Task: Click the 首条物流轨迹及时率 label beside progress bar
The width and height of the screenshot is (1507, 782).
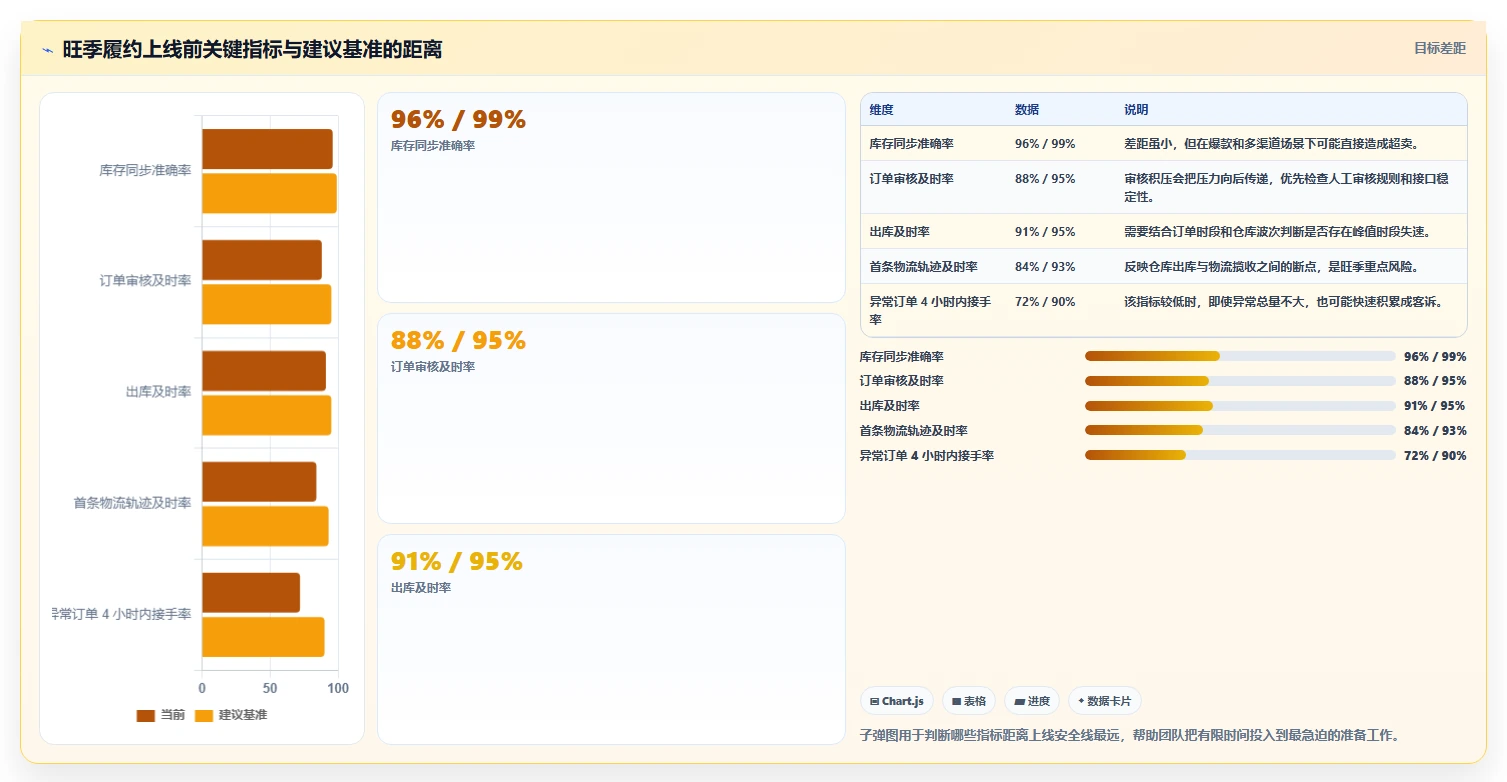Action: coord(914,431)
